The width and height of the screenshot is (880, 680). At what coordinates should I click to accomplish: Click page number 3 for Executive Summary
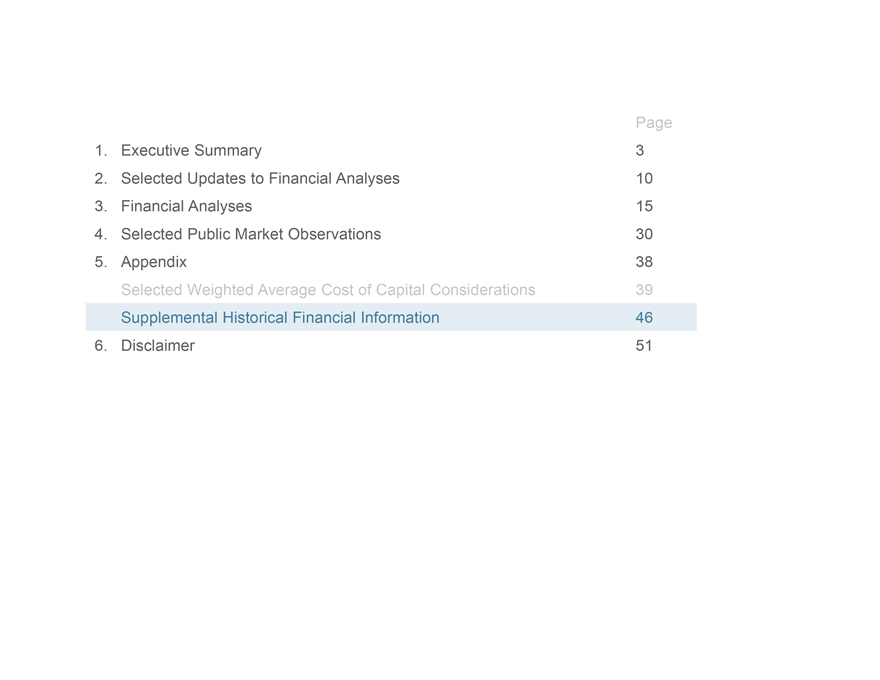tap(640, 151)
